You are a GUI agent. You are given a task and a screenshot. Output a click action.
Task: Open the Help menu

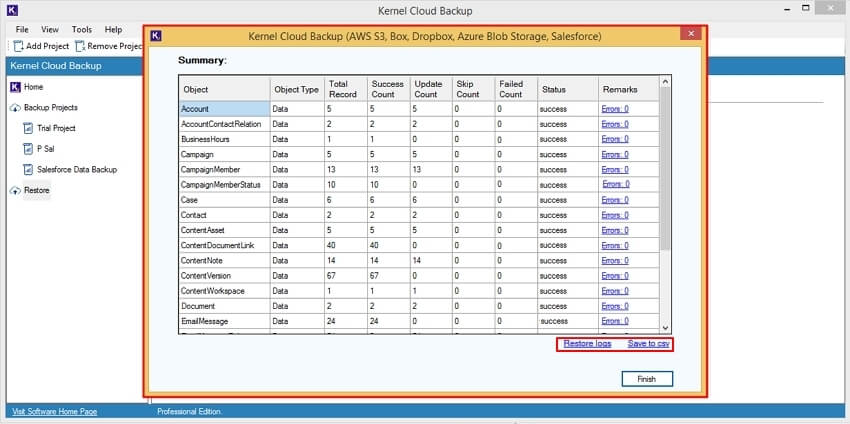(113, 29)
